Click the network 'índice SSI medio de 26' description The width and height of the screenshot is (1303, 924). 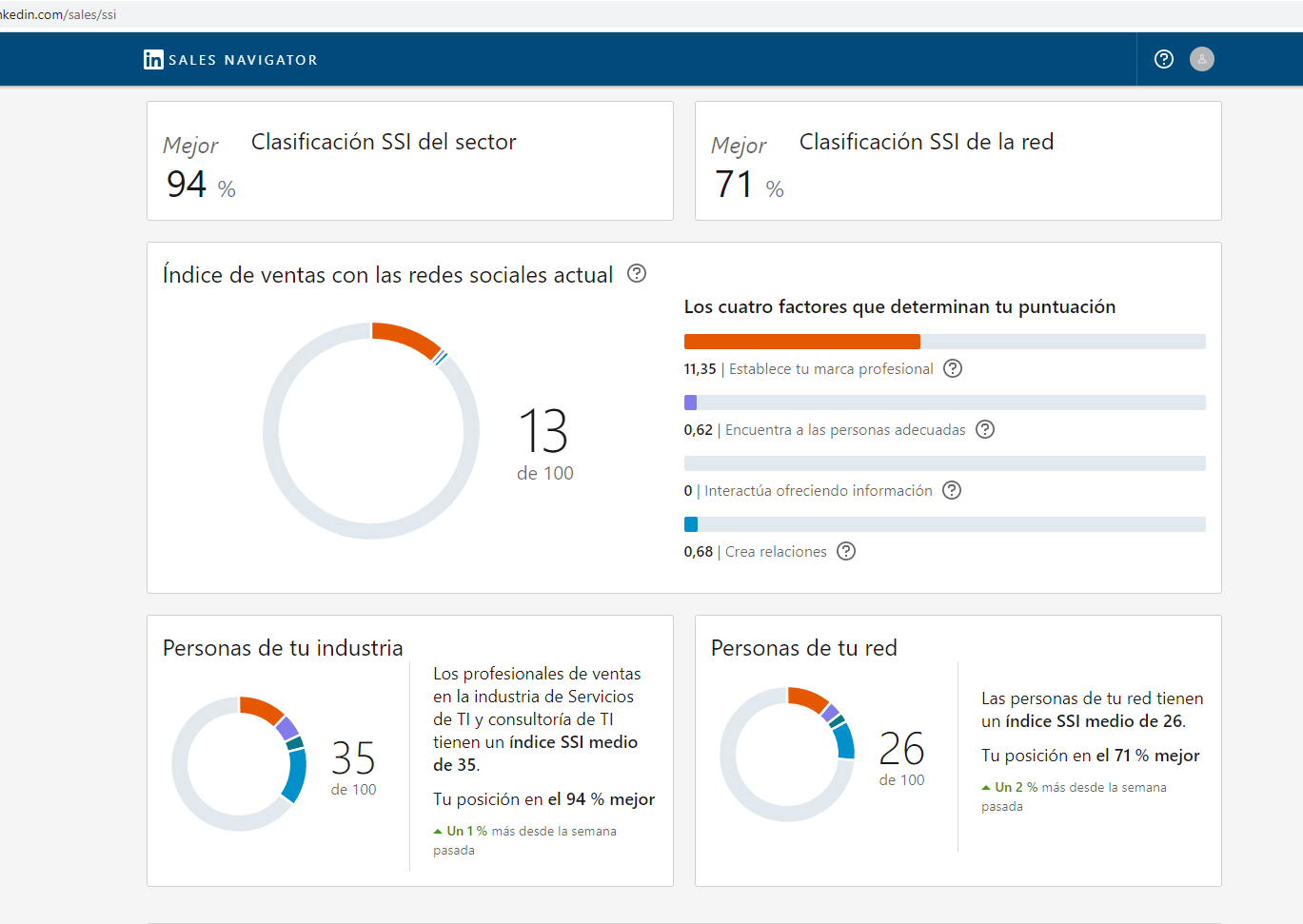[1093, 710]
